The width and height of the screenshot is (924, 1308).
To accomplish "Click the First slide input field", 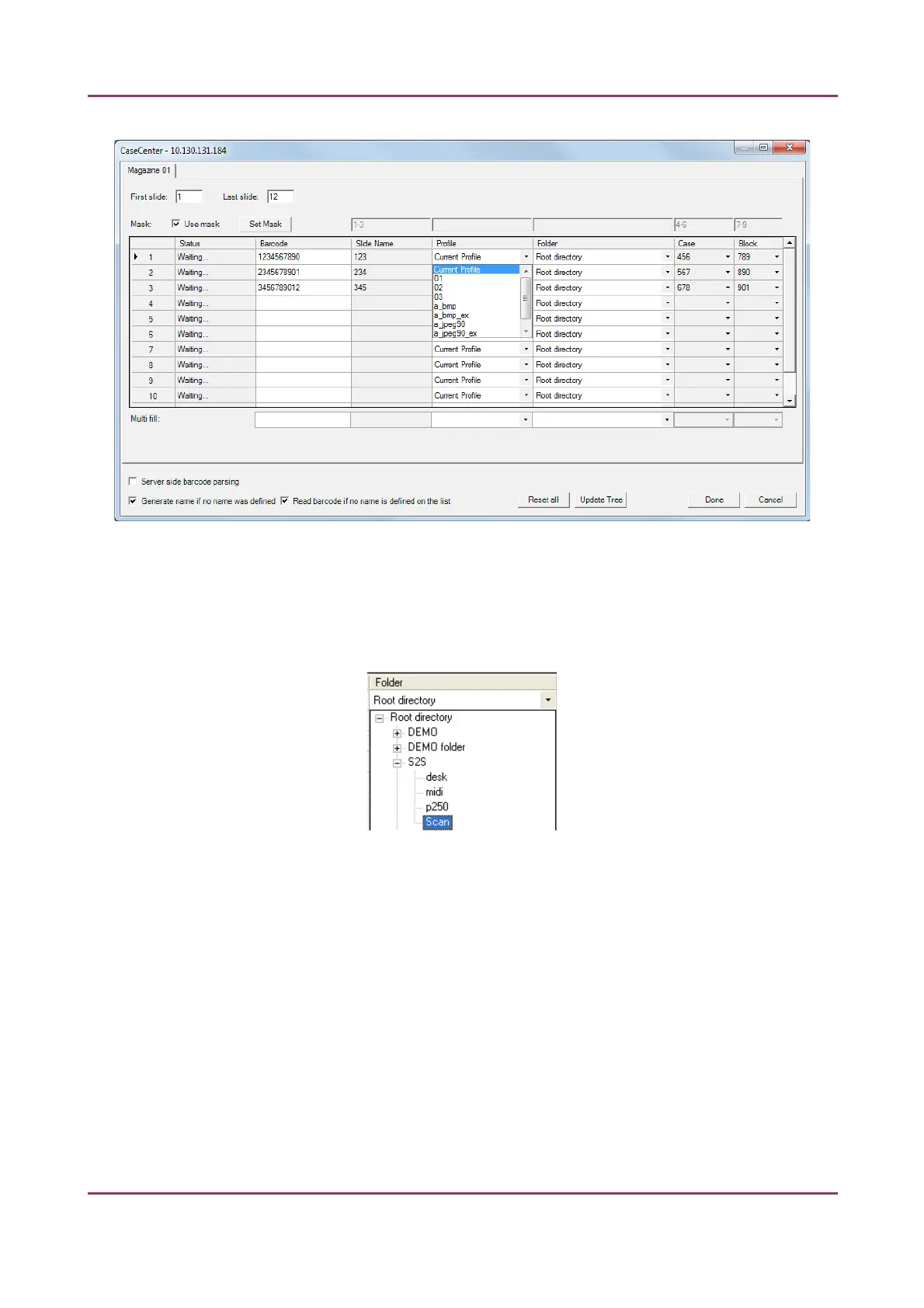I will 189,197.
